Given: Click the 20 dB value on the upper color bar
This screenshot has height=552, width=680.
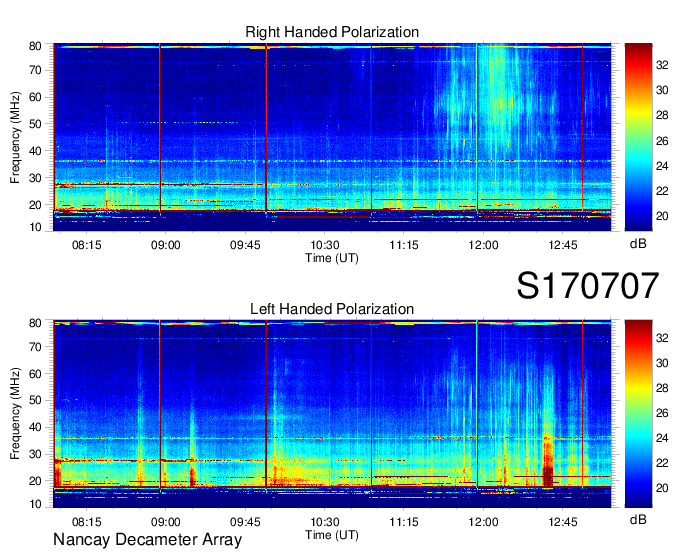Looking at the screenshot, I should coord(662,216).
